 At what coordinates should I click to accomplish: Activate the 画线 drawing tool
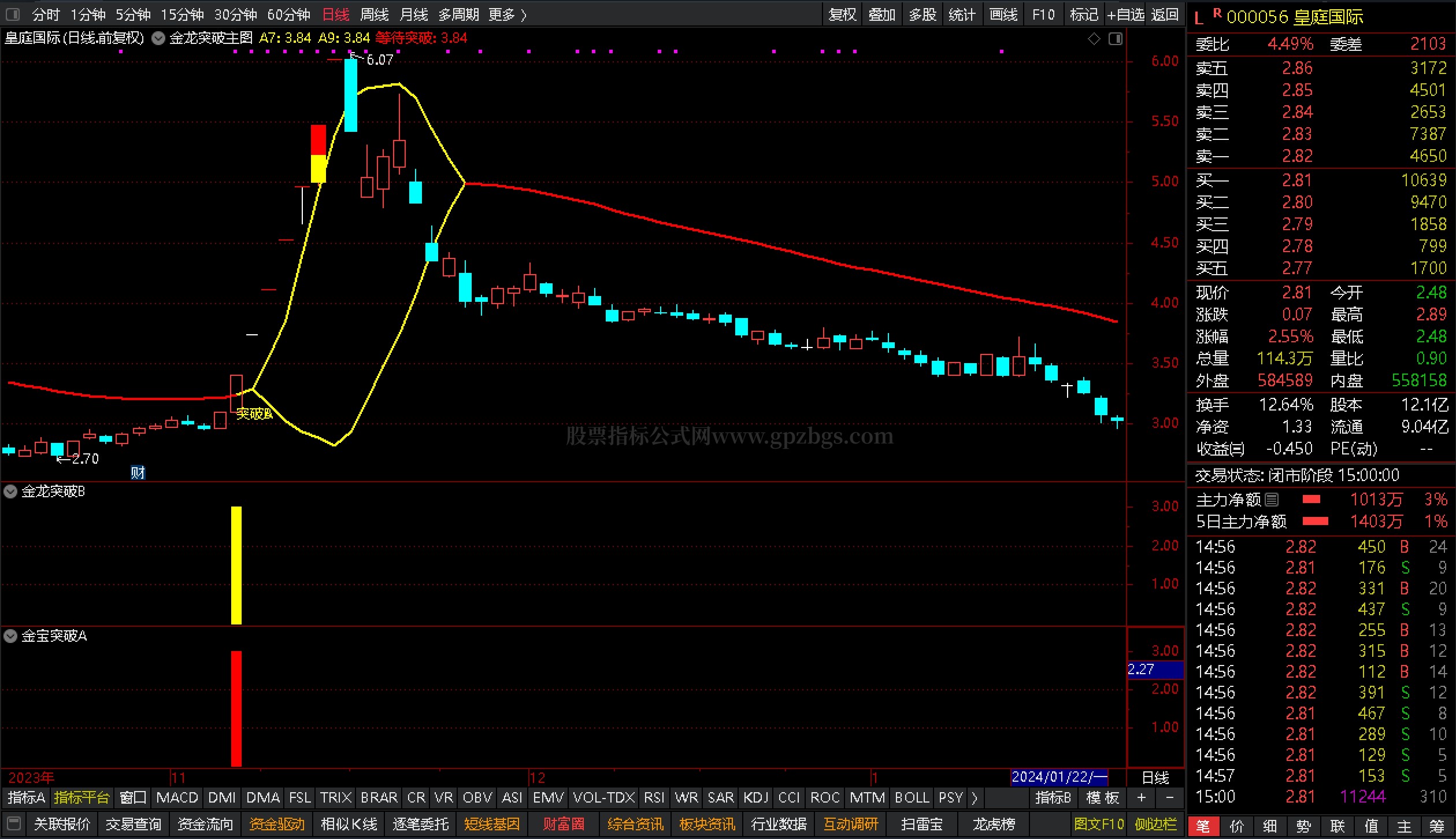[1003, 14]
